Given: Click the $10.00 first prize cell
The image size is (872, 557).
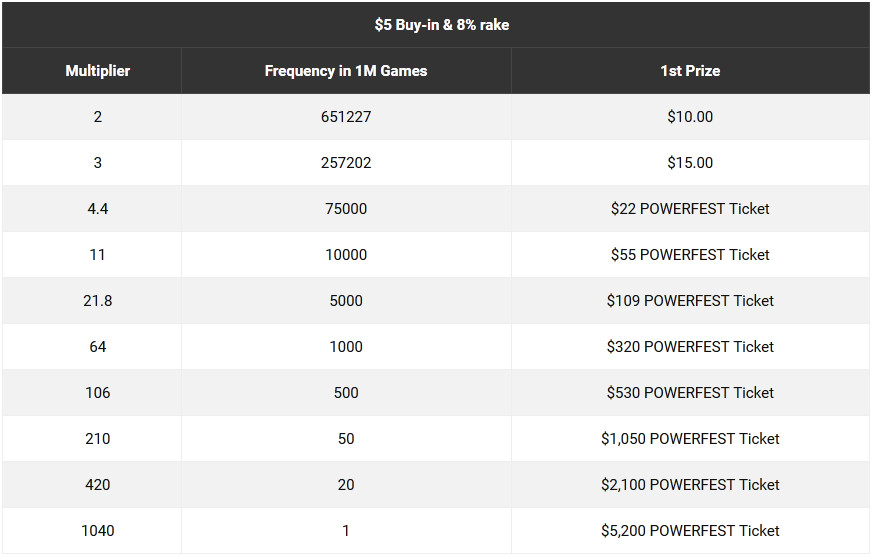Looking at the screenshot, I should (x=690, y=117).
